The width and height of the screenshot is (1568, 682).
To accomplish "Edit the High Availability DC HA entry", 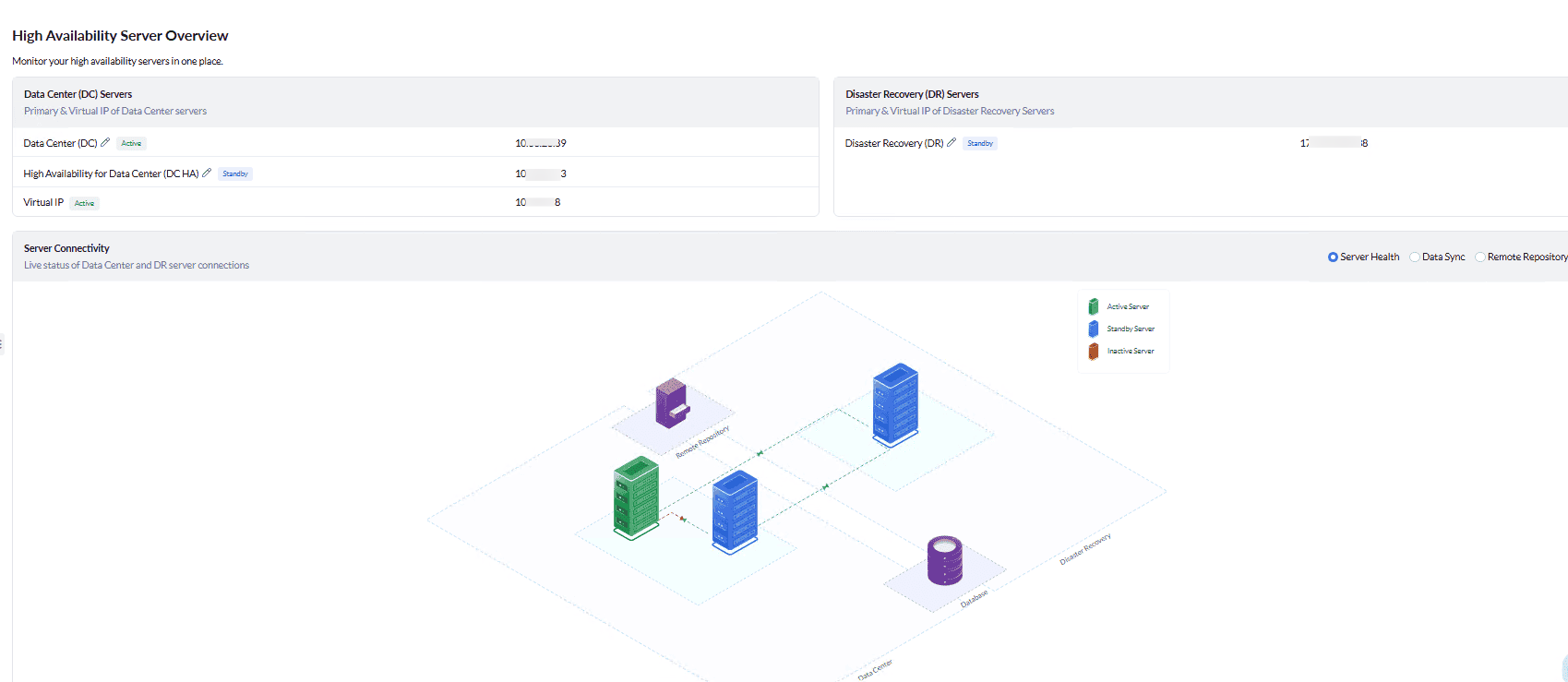I will tap(207, 173).
